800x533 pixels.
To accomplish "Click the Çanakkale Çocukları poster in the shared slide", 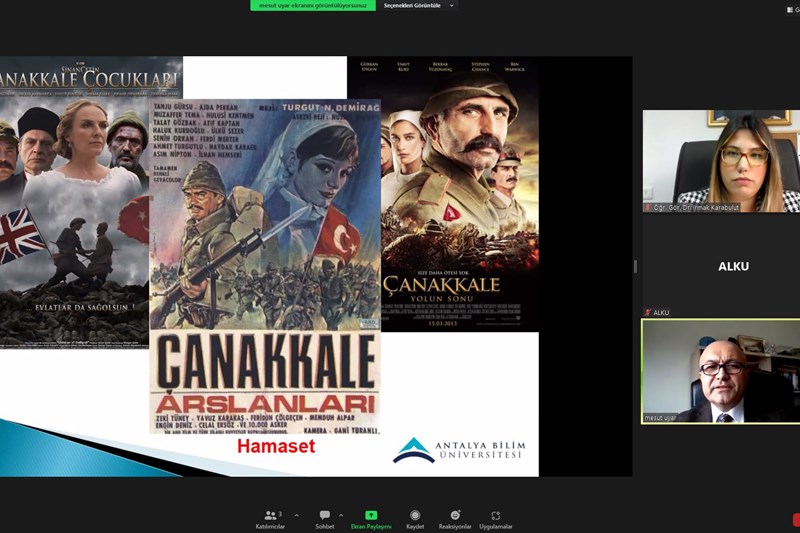I will pyautogui.click(x=74, y=202).
